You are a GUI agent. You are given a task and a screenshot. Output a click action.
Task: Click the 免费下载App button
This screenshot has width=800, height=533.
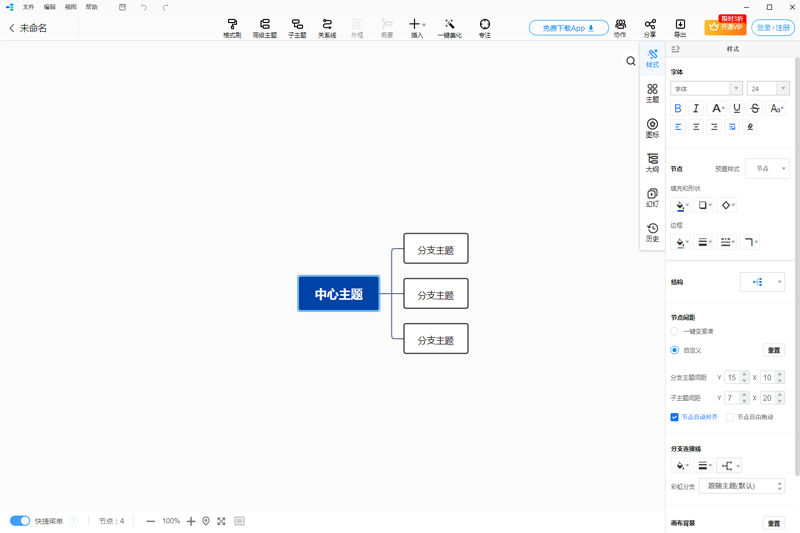coord(568,28)
